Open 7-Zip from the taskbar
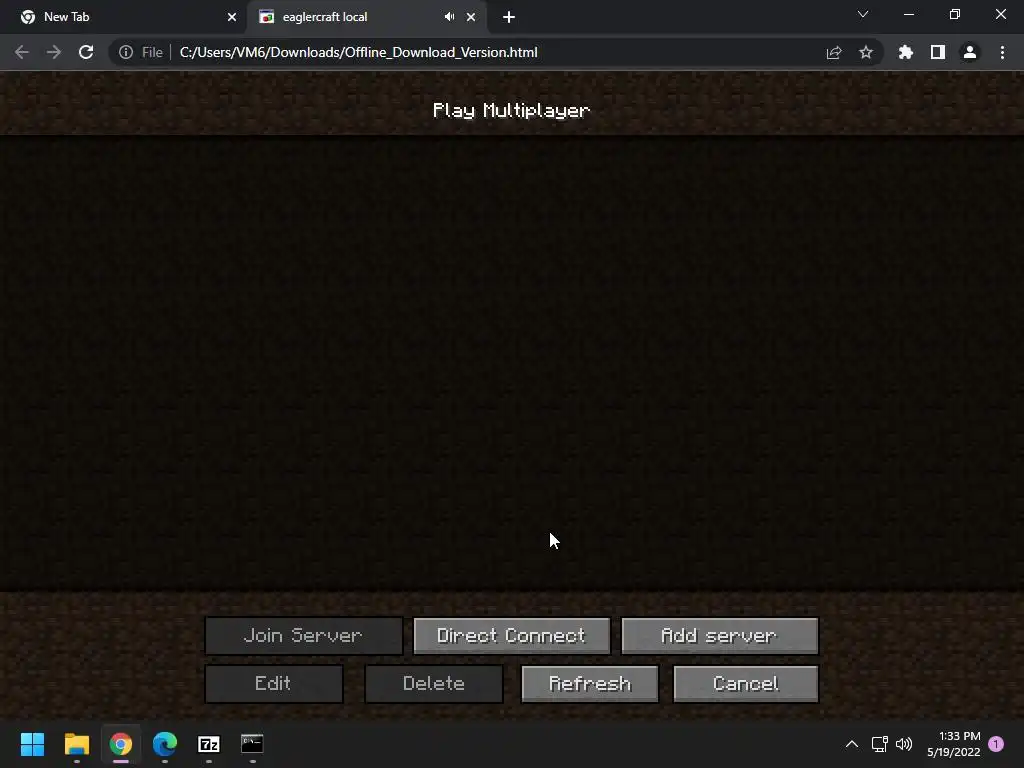 209,744
